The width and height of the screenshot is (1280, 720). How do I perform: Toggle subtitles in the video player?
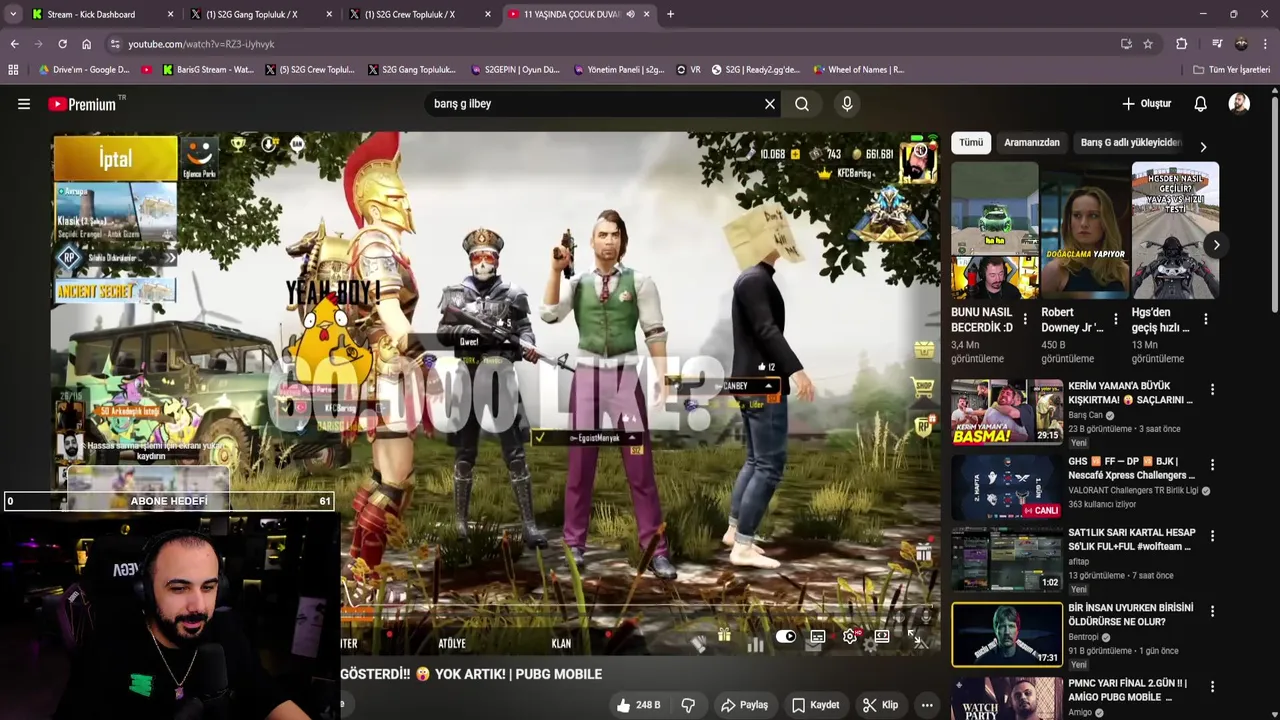coord(818,636)
